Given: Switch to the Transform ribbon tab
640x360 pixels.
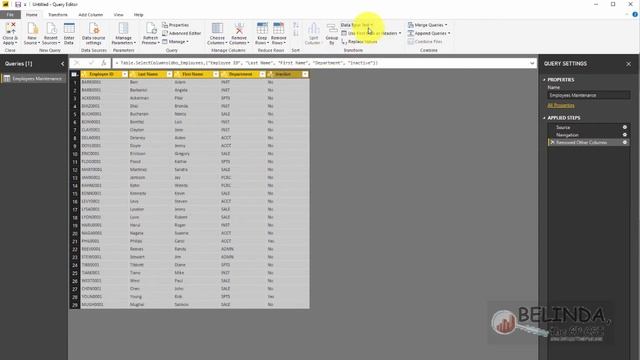Looking at the screenshot, I should [58, 15].
